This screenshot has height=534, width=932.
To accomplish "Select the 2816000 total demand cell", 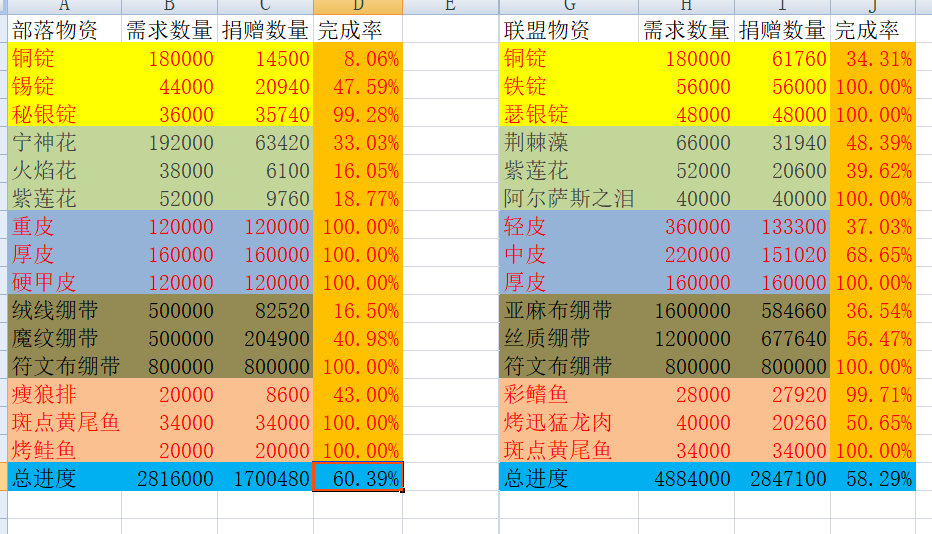I will click(x=169, y=478).
